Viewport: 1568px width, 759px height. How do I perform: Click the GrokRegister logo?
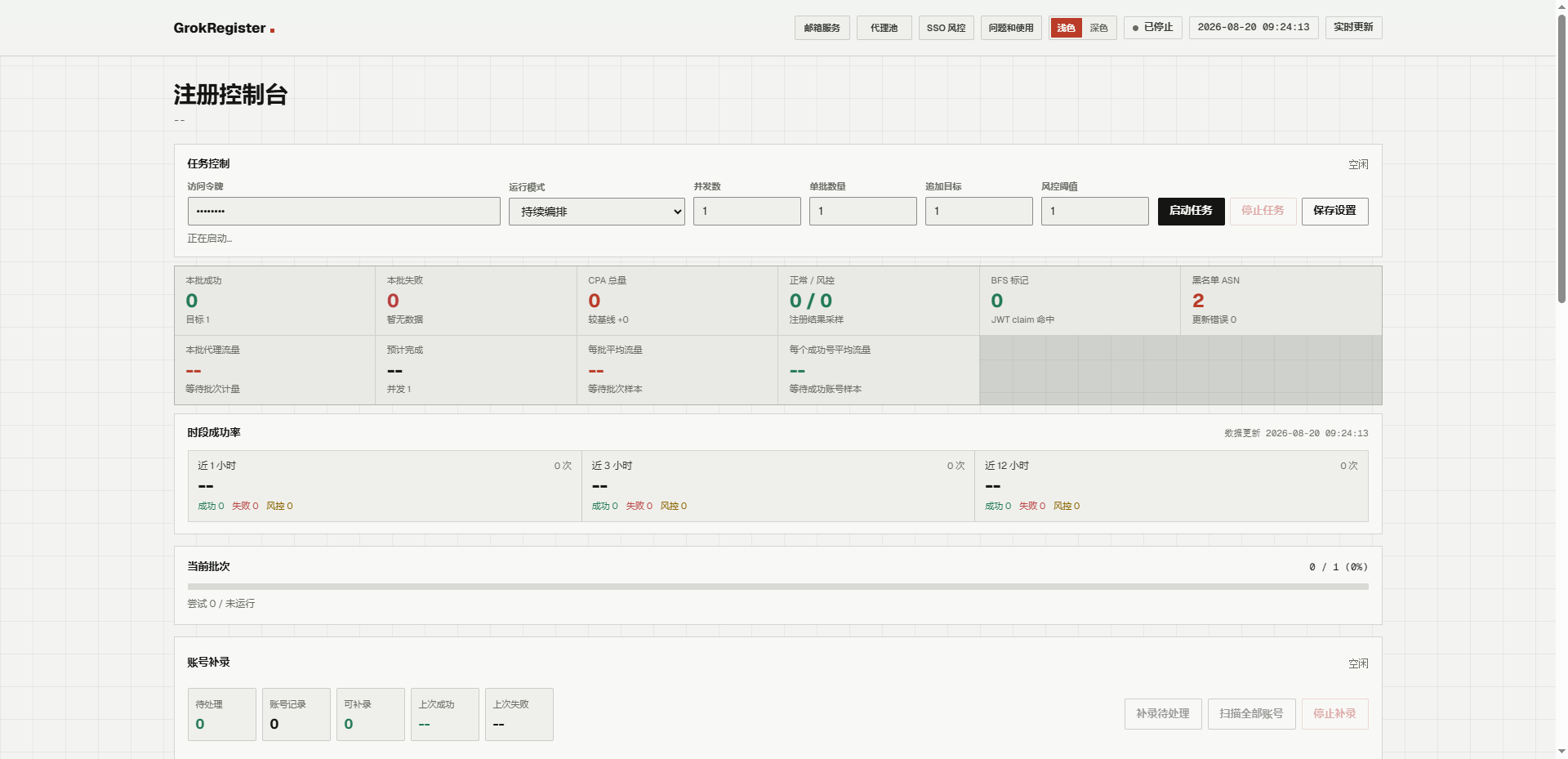pyautogui.click(x=224, y=28)
